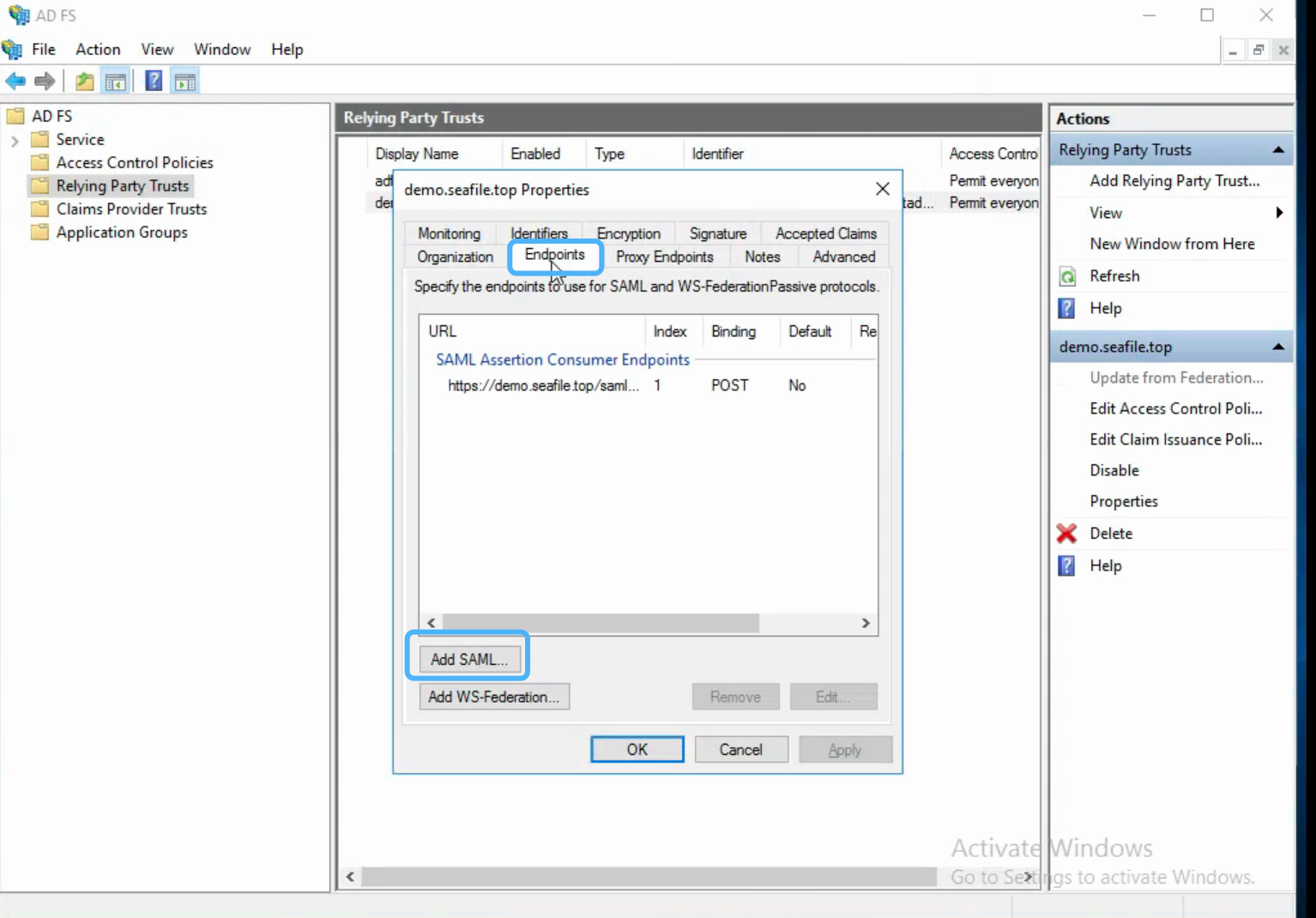Open the View submenu arrow in Actions
1316x918 pixels.
pos(1279,213)
